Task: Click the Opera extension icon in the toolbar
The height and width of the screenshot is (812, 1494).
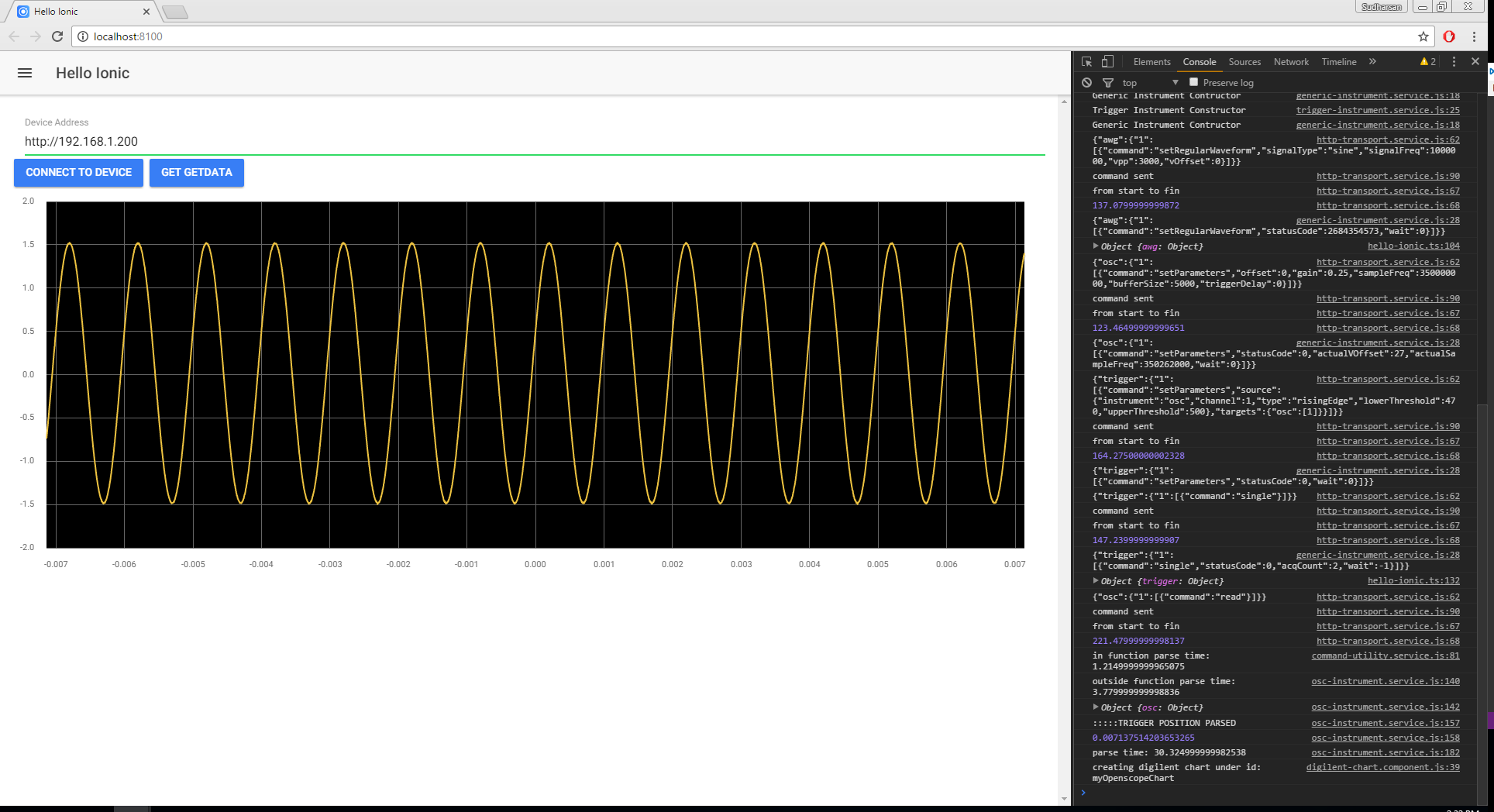Action: point(1449,36)
